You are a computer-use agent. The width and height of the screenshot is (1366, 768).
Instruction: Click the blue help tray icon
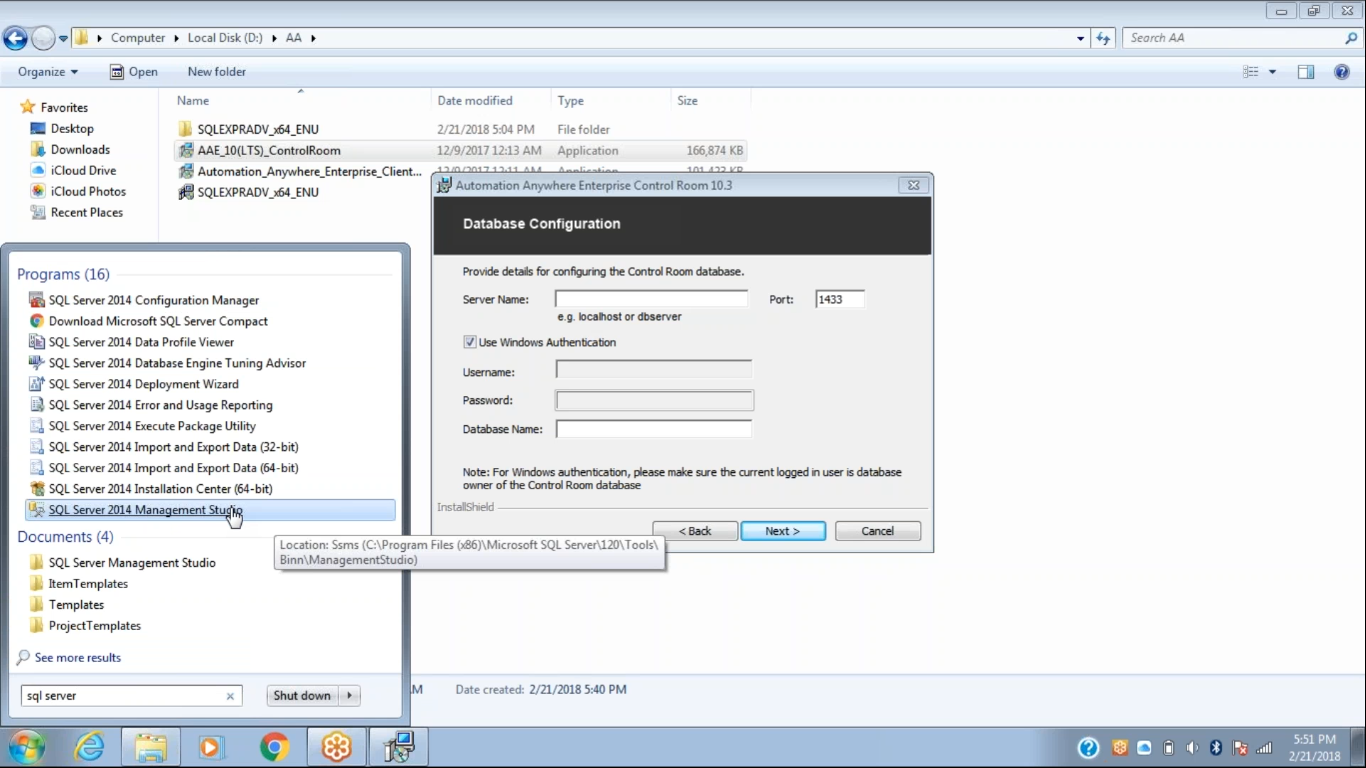tap(1089, 748)
